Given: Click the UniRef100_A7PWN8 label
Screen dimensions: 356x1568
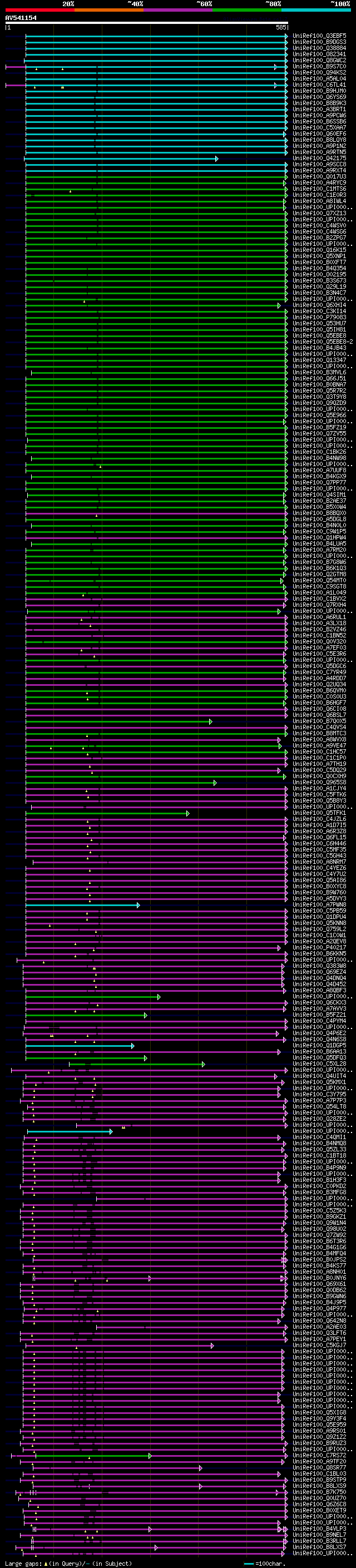Looking at the screenshot, I should tap(319, 905).
